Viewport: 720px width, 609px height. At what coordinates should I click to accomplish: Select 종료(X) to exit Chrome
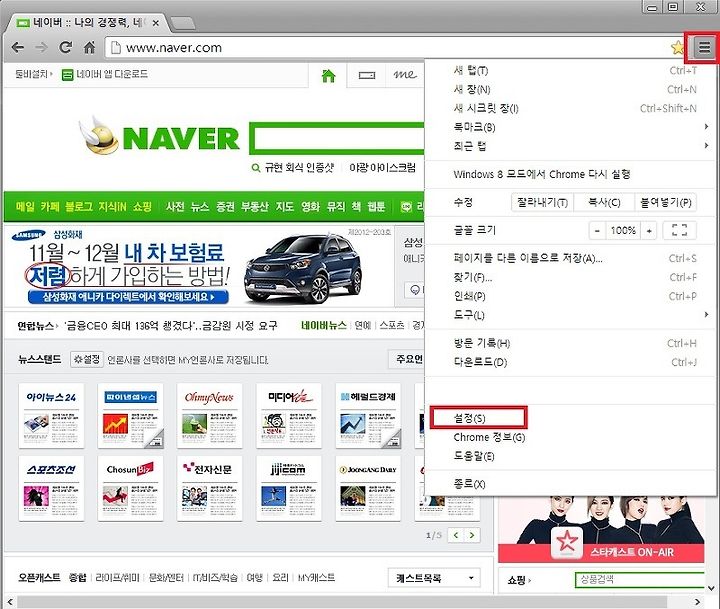coord(569,484)
